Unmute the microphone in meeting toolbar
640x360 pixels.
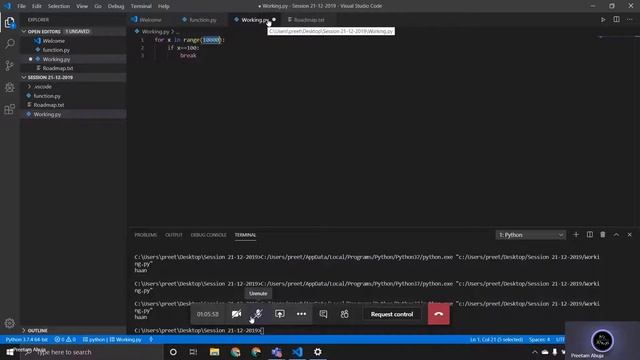[x=258, y=314]
